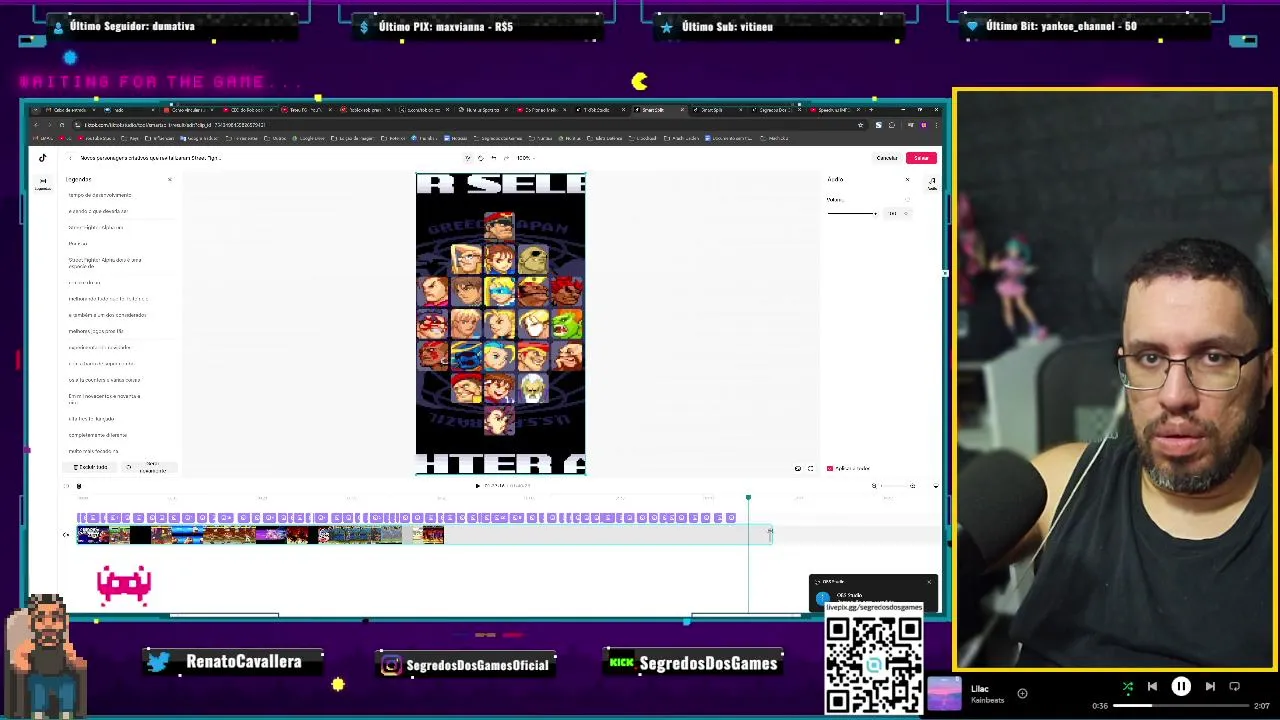Toggle shuffle in the music player
This screenshot has width=1280, height=720.
tap(1128, 687)
